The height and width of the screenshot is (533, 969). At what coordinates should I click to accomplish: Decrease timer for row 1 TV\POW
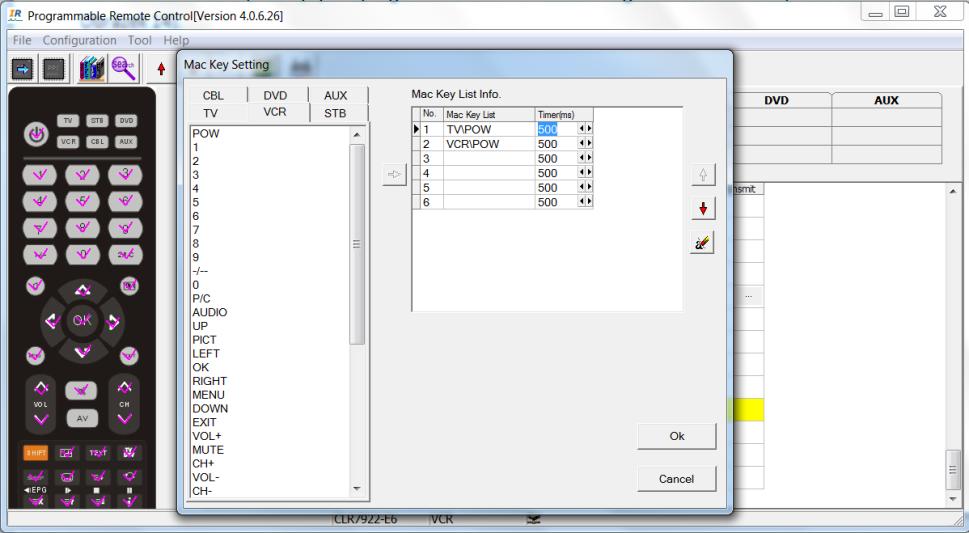581,129
